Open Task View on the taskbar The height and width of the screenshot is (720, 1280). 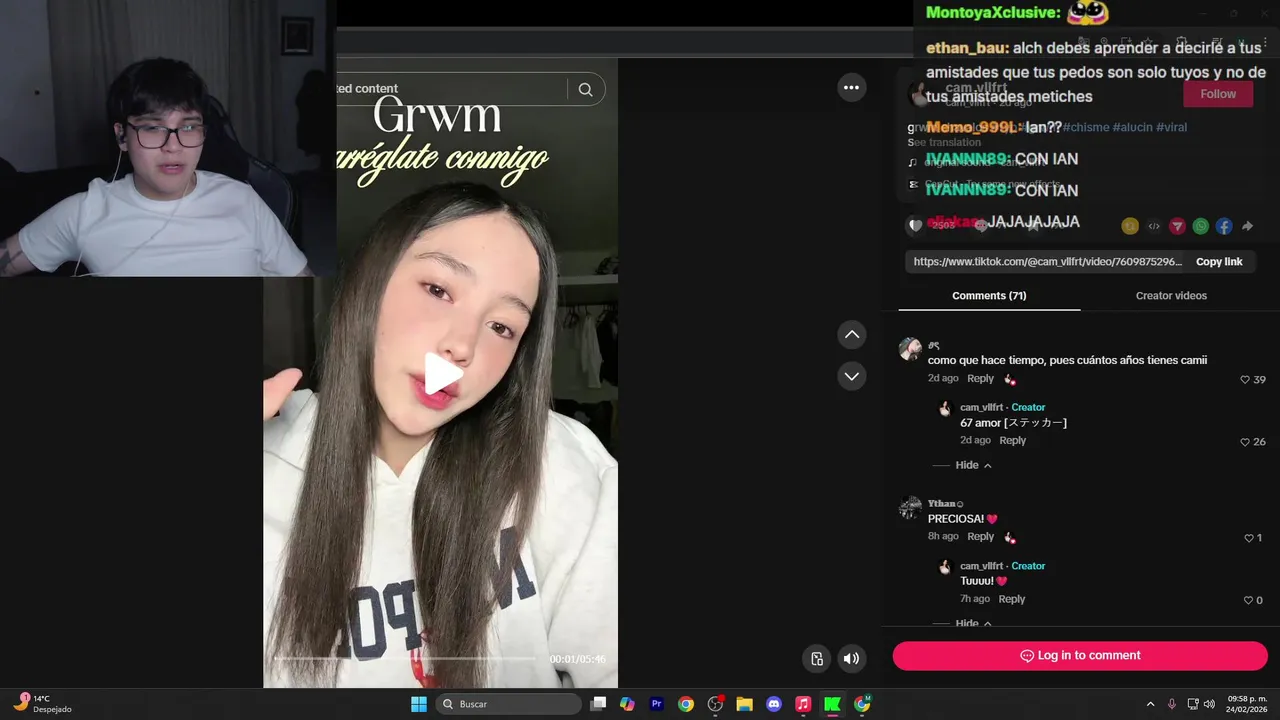(598, 704)
